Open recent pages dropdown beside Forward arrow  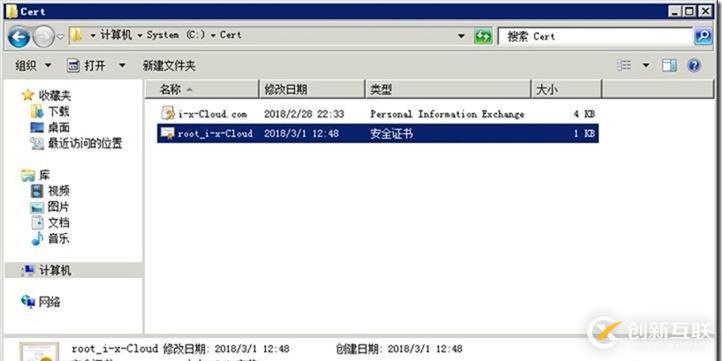pyautogui.click(x=60, y=37)
